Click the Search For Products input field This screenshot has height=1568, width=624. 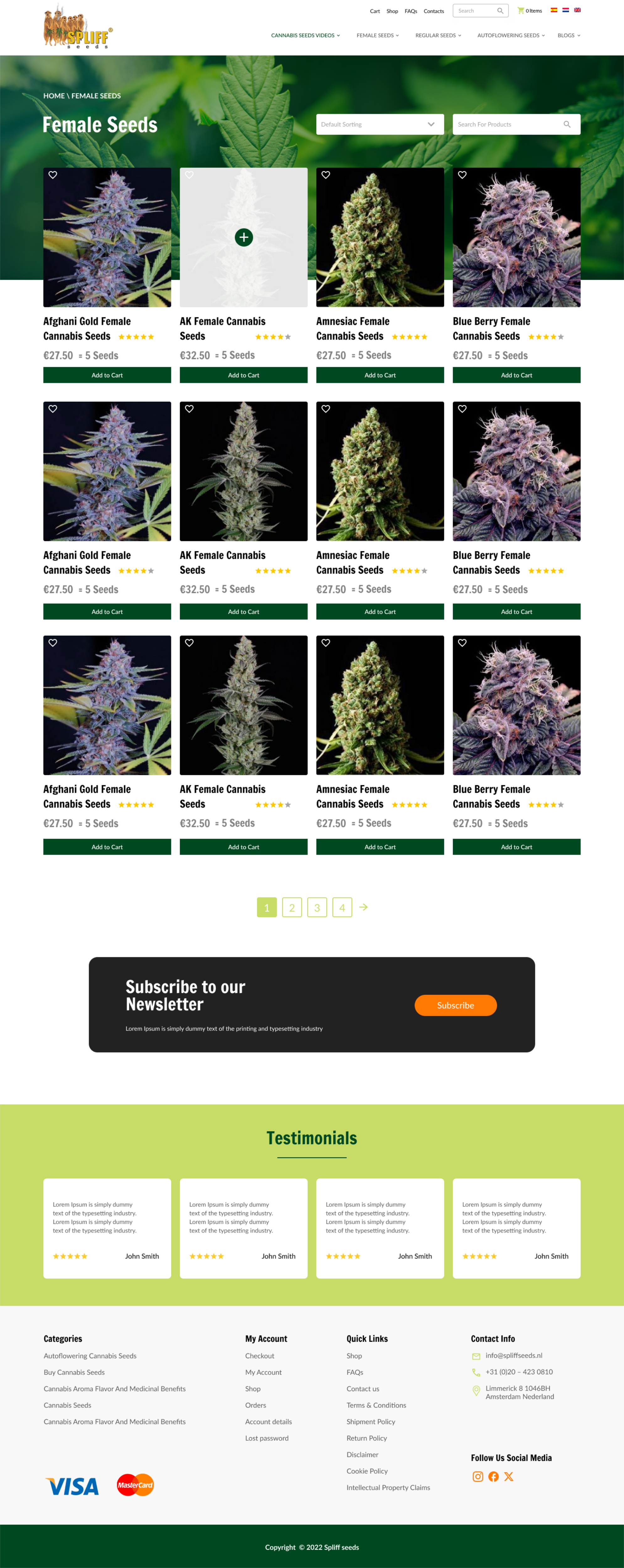click(516, 124)
